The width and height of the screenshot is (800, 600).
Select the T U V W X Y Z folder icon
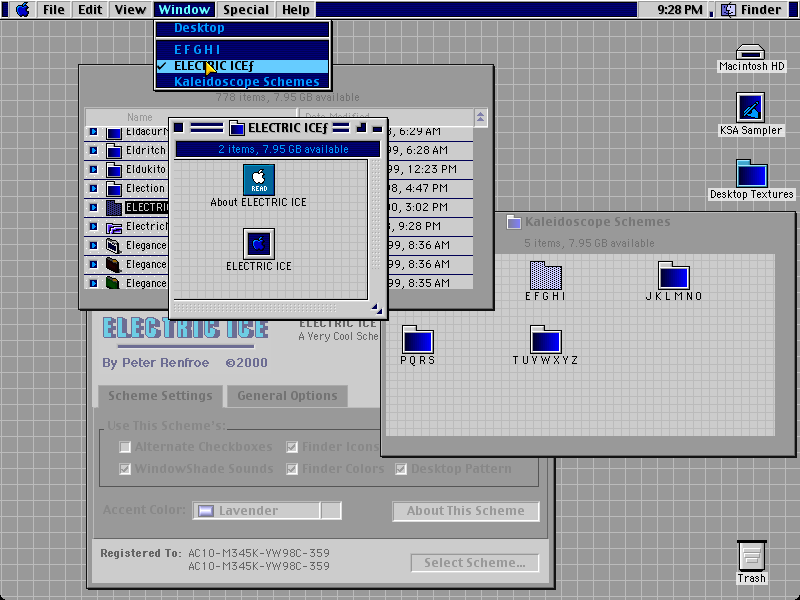point(545,340)
